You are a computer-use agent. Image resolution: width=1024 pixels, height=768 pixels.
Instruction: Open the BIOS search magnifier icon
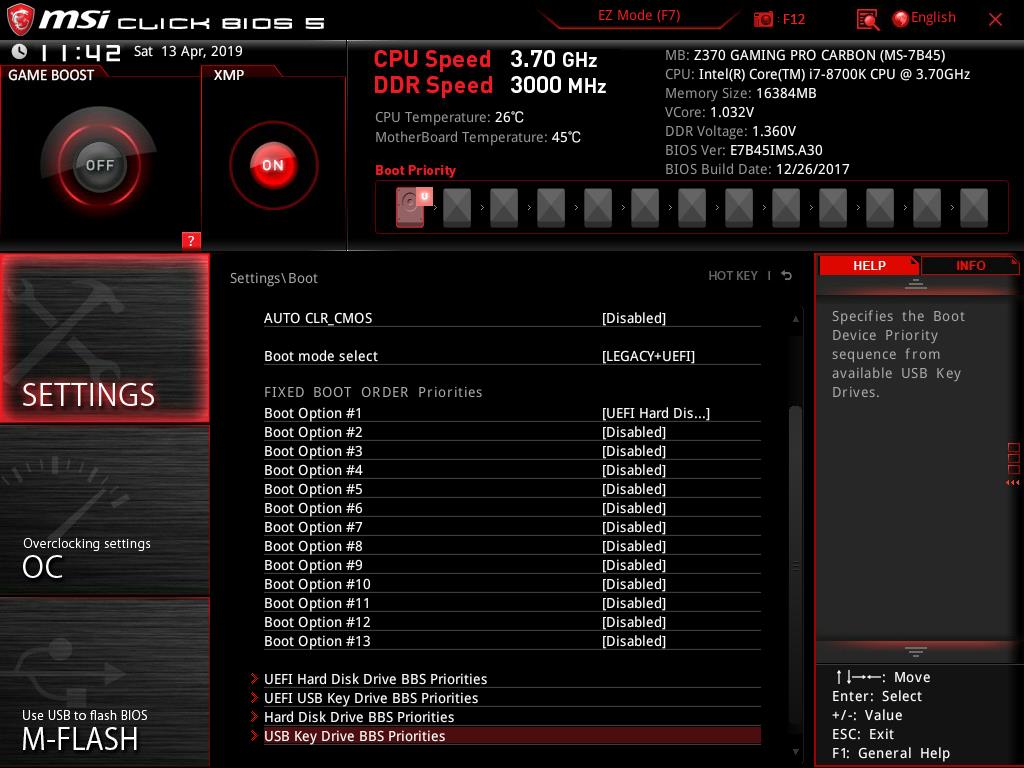(867, 20)
